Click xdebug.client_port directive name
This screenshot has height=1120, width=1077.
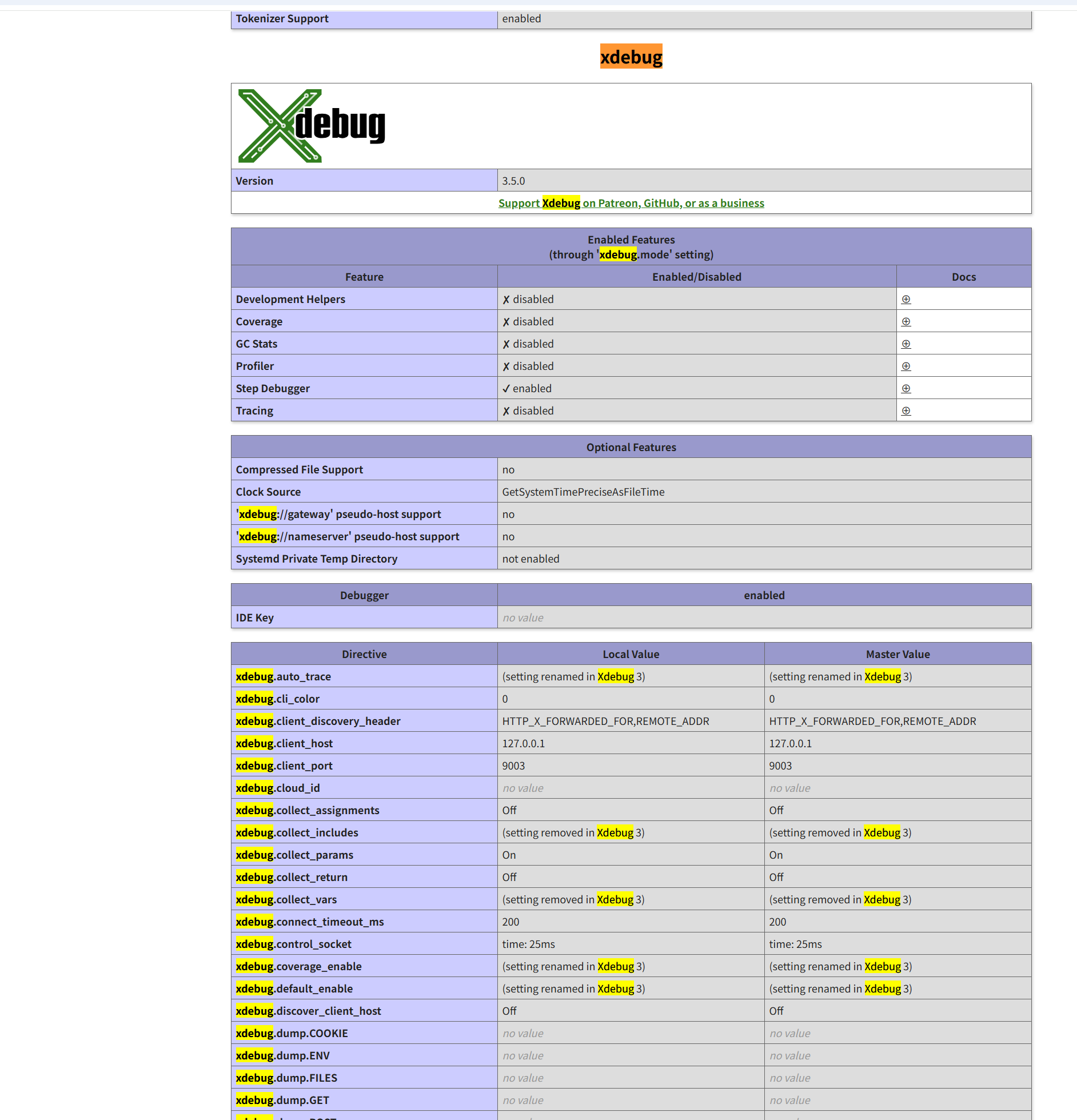[284, 766]
